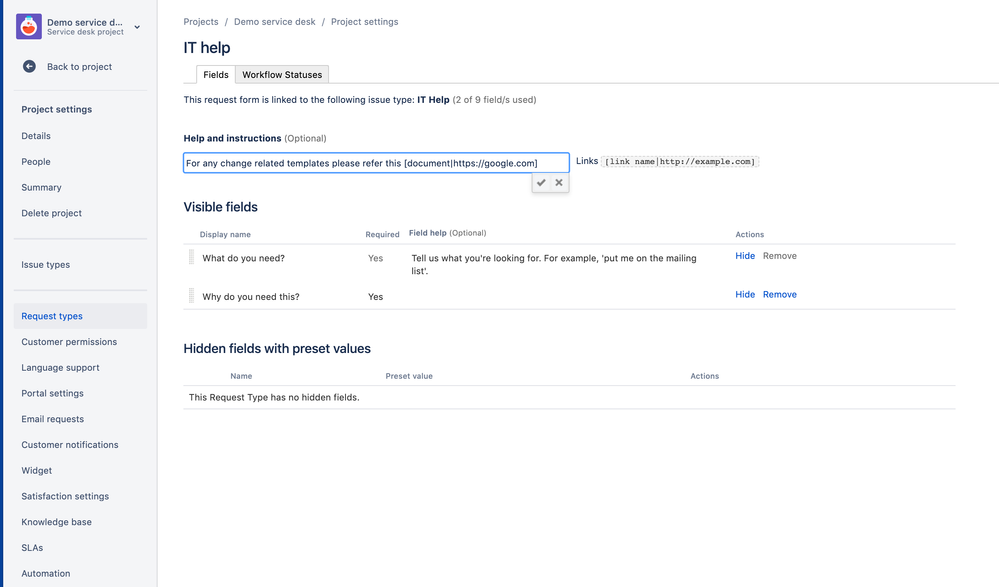This screenshot has width=999, height=587.
Task: Click the Visible fields heading
Action: click(x=220, y=207)
